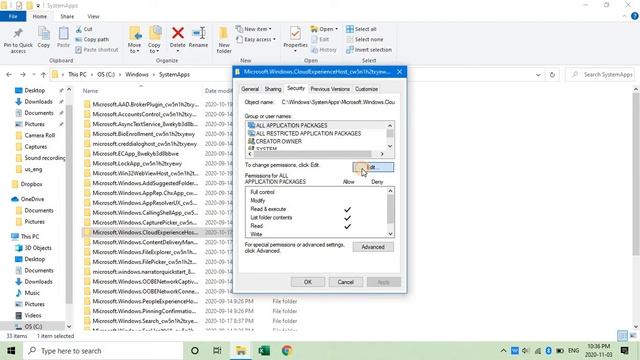
Task: Click Paste shortcut in ribbon
Action: (97, 50)
